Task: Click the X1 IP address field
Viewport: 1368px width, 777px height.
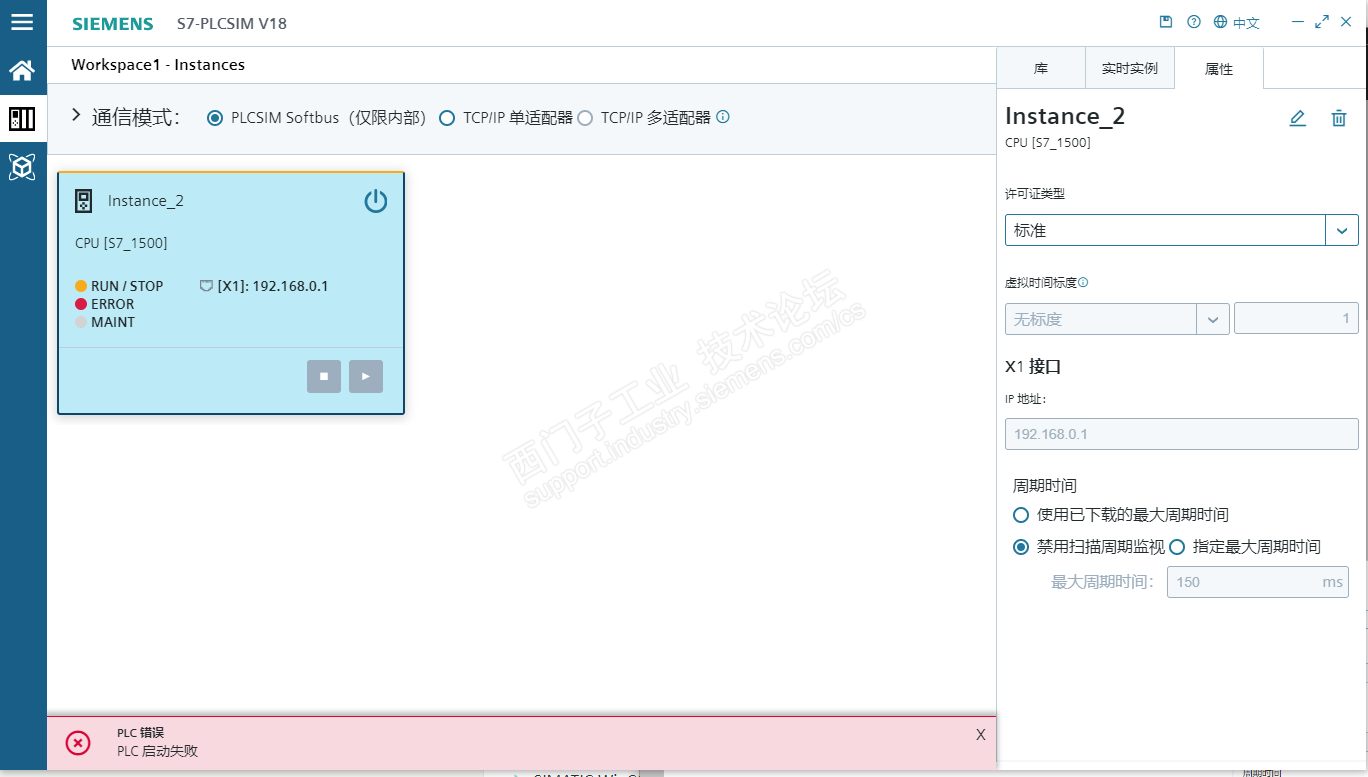Action: (1181, 434)
